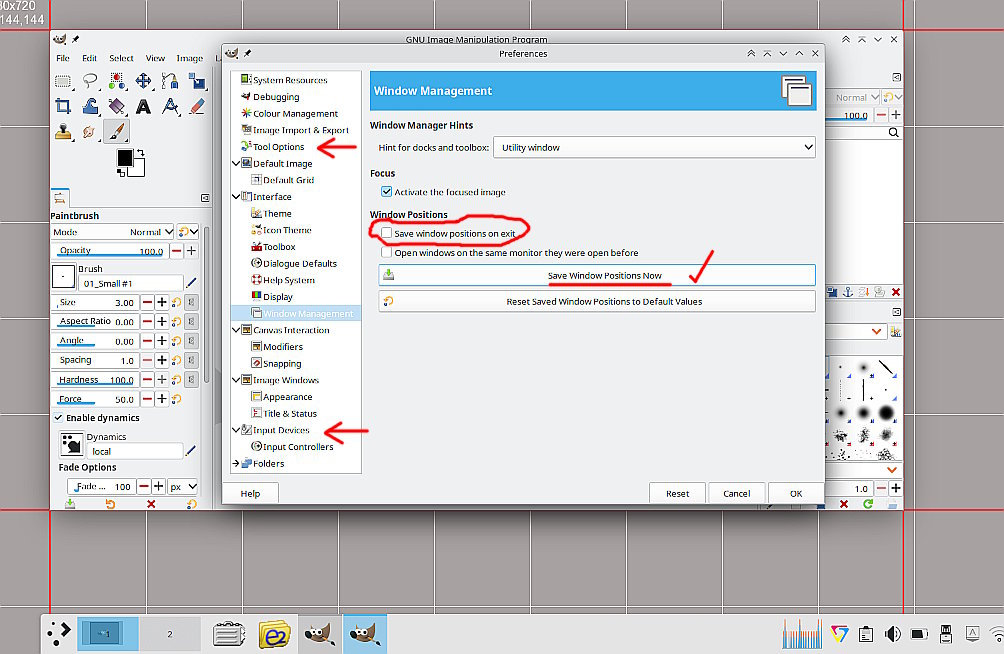1004x654 pixels.
Task: Open the application launcher on taskbar
Action: point(58,634)
